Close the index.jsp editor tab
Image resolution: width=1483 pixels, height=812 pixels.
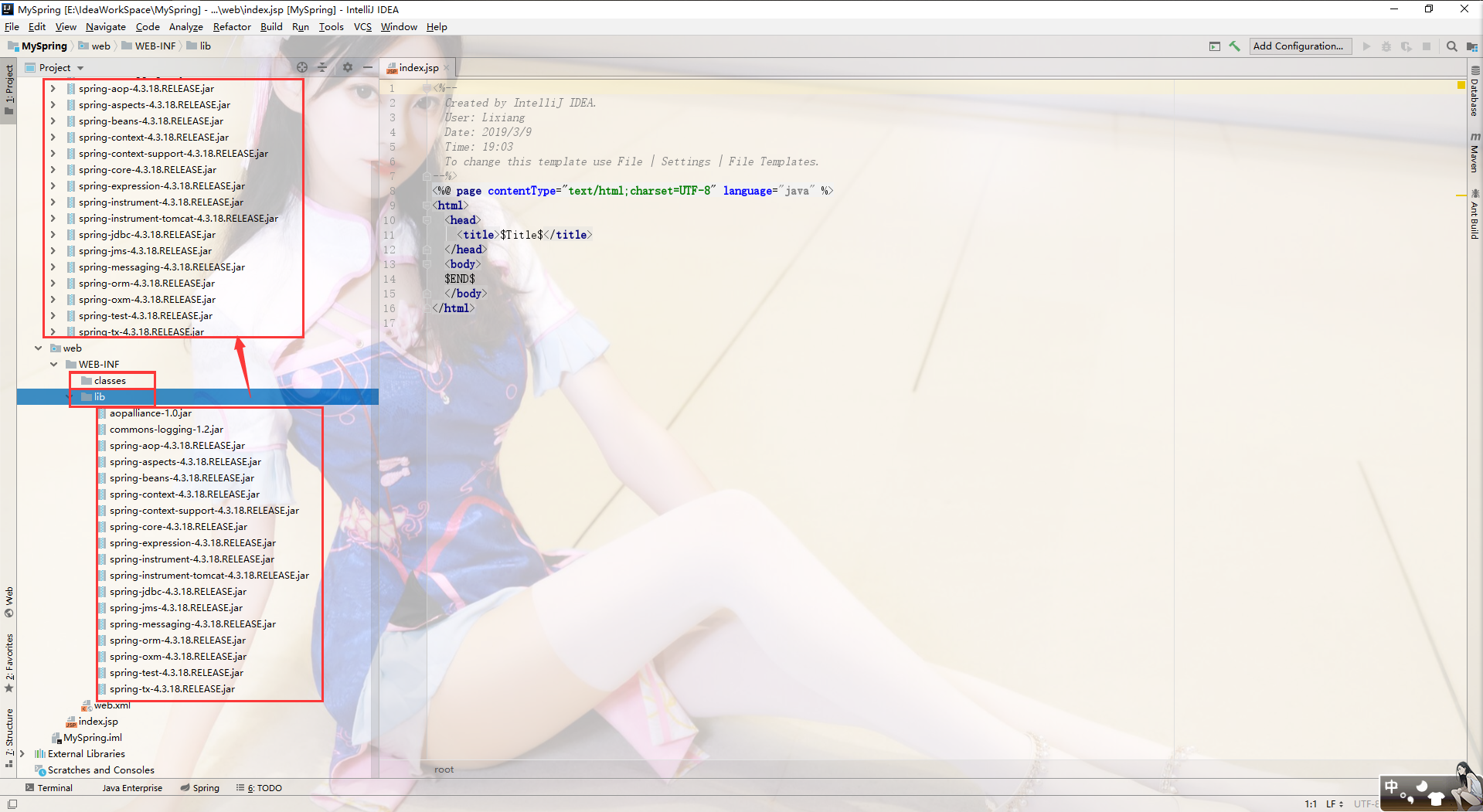coord(447,68)
